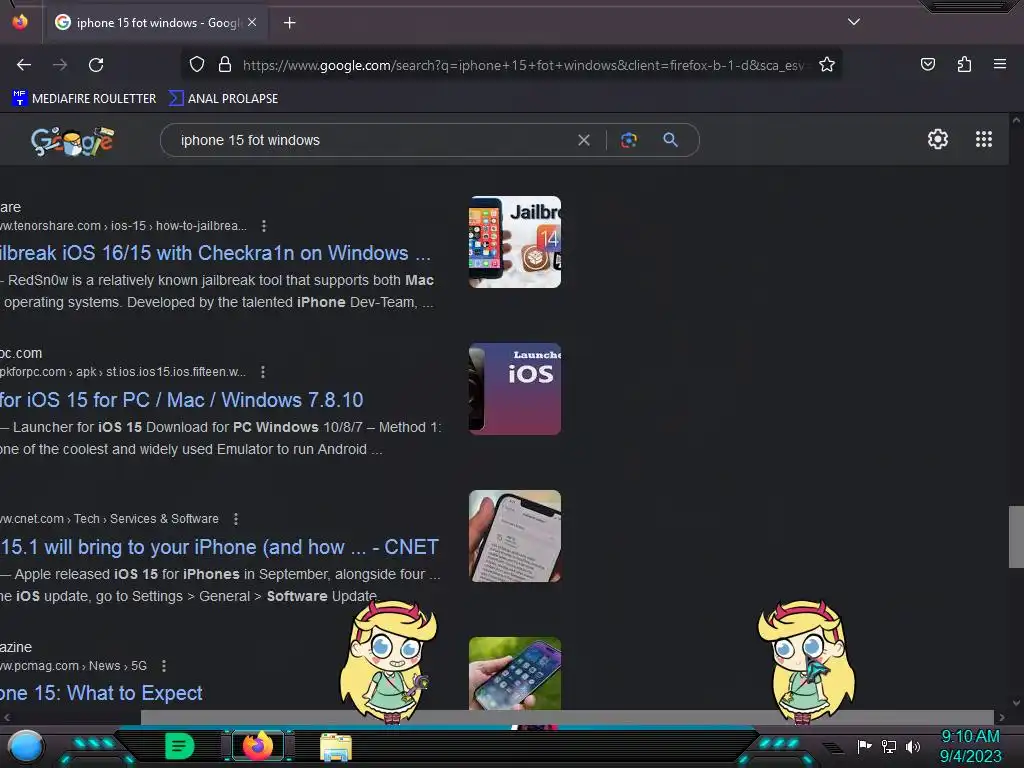Click the scroll up arrow
1024x768 pixels.
point(1016,120)
